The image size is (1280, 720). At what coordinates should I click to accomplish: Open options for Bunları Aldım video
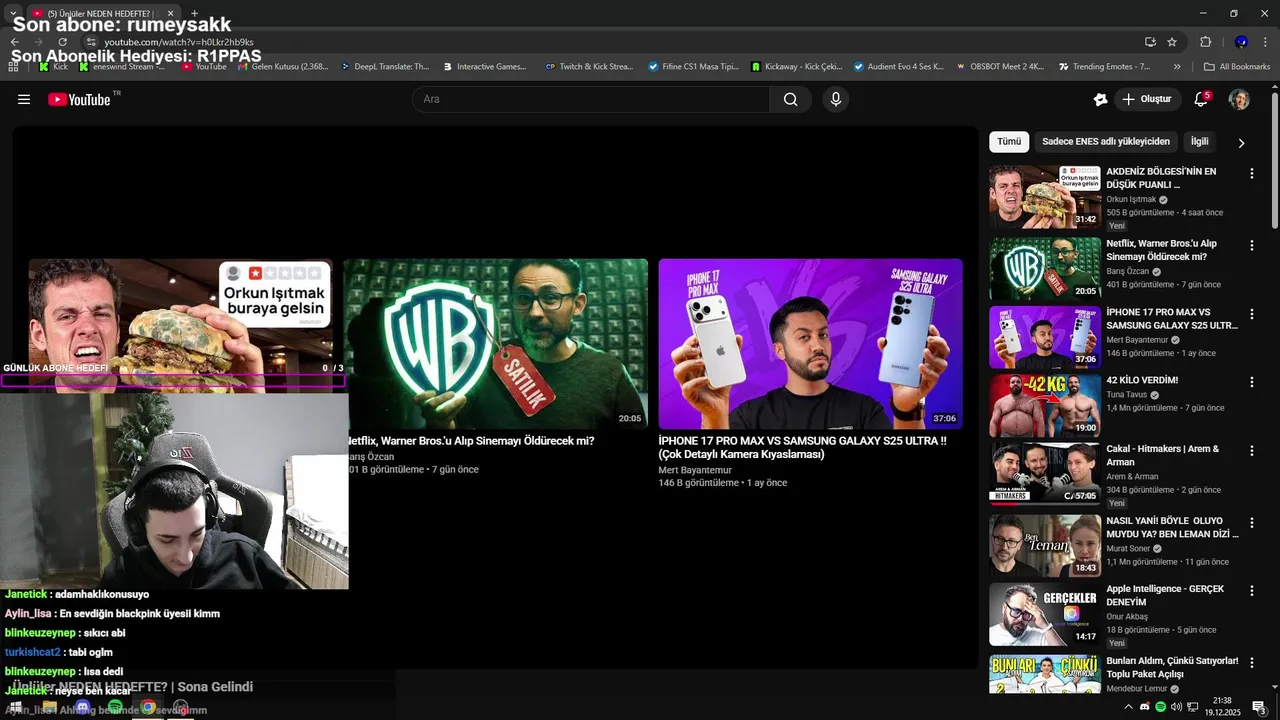click(x=1251, y=663)
